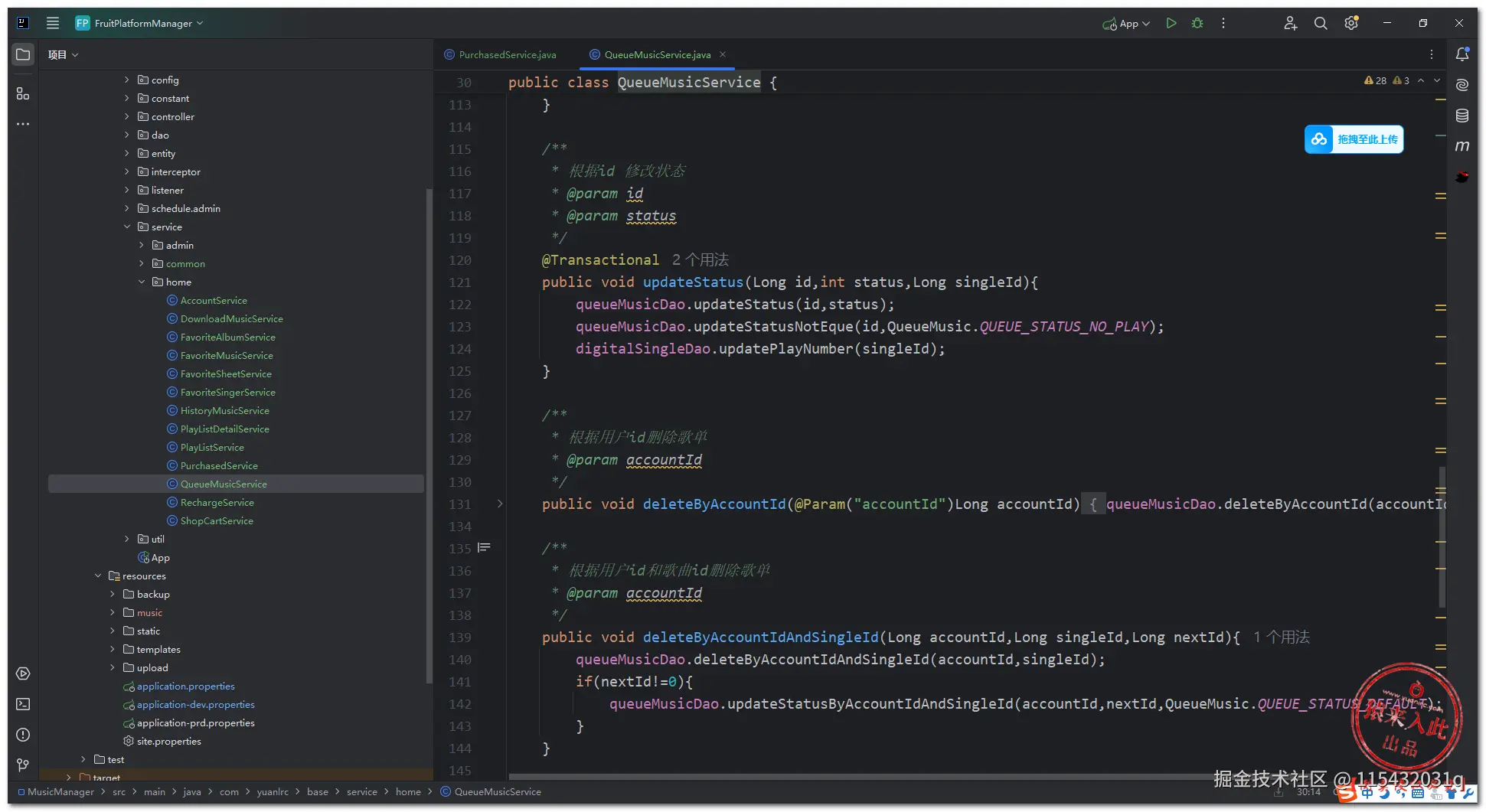1486x812 pixels.
Task: Click the home breadcrumb segment
Action: (x=408, y=791)
